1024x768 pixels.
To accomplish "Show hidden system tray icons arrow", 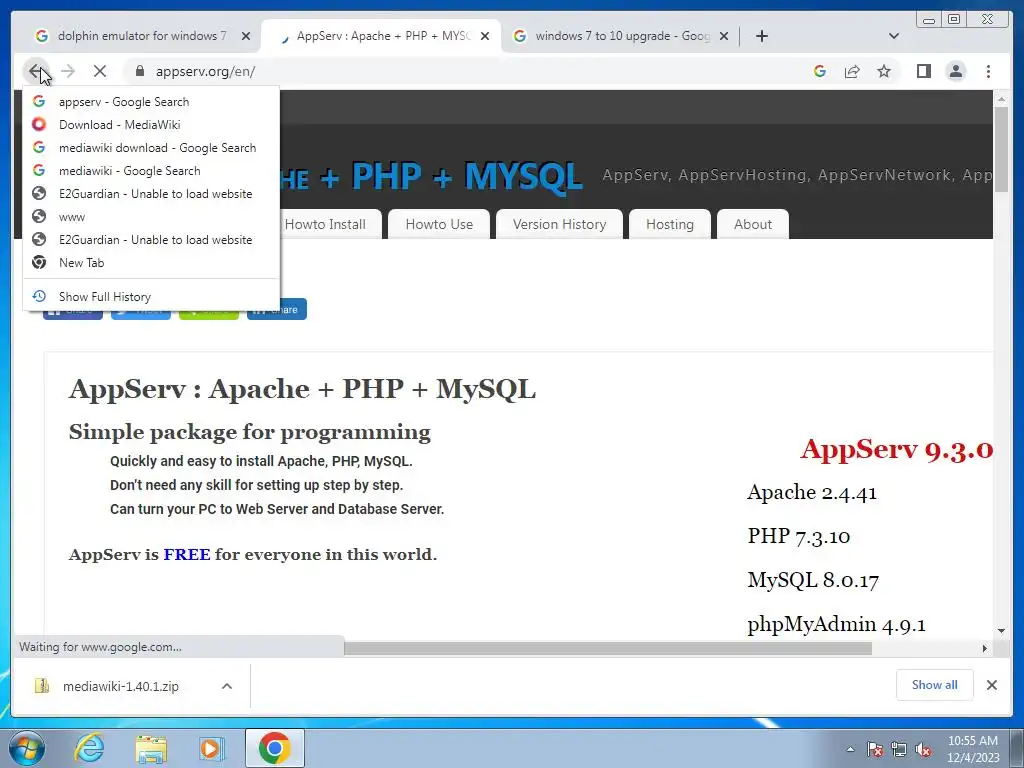I will click(x=850, y=749).
